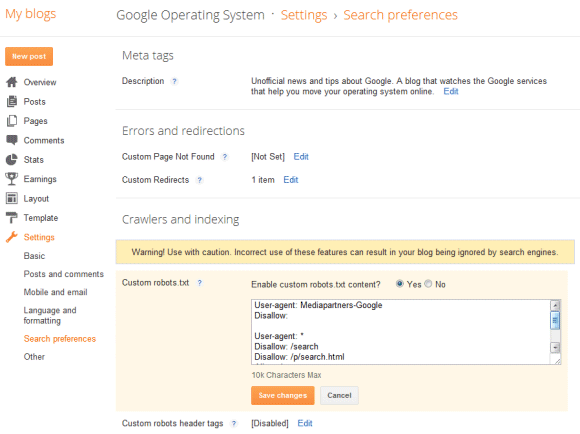The height and width of the screenshot is (434, 580).
Task: Click the "Meta tags" heading
Action: pos(148,55)
